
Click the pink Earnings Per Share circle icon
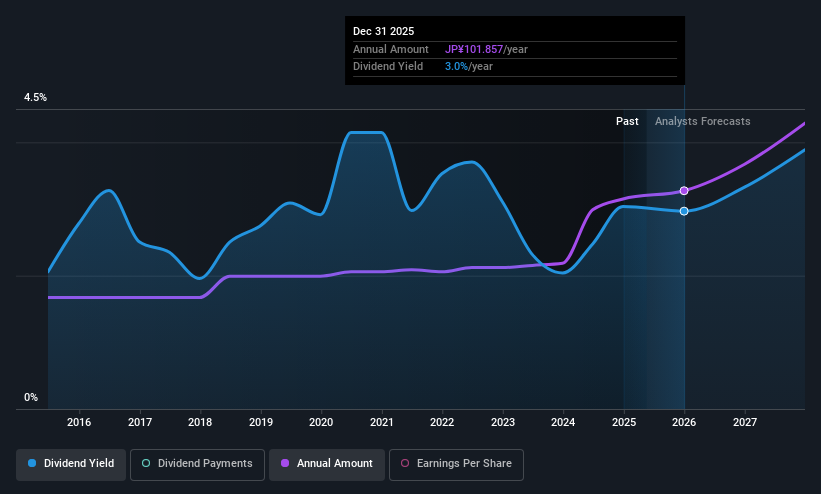pyautogui.click(x=405, y=464)
